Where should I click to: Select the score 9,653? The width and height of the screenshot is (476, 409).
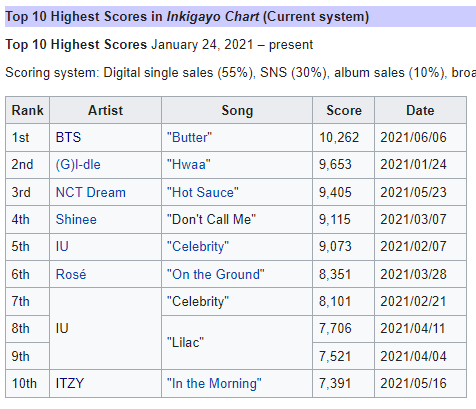point(335,165)
